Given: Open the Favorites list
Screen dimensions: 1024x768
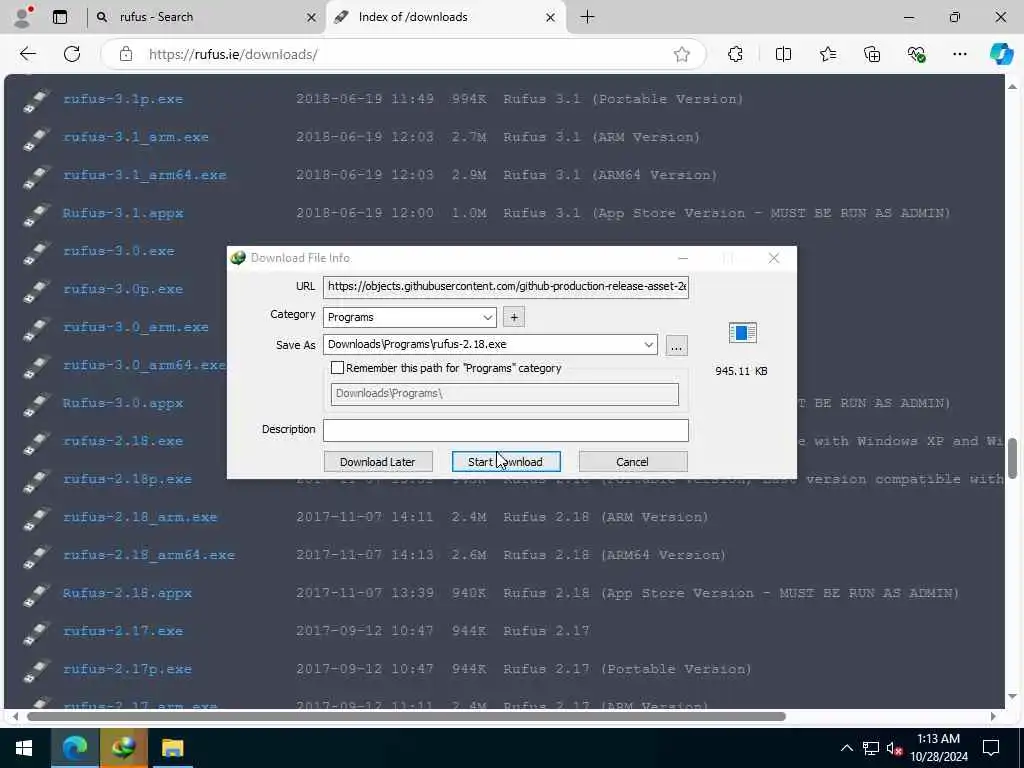Looking at the screenshot, I should [x=828, y=54].
